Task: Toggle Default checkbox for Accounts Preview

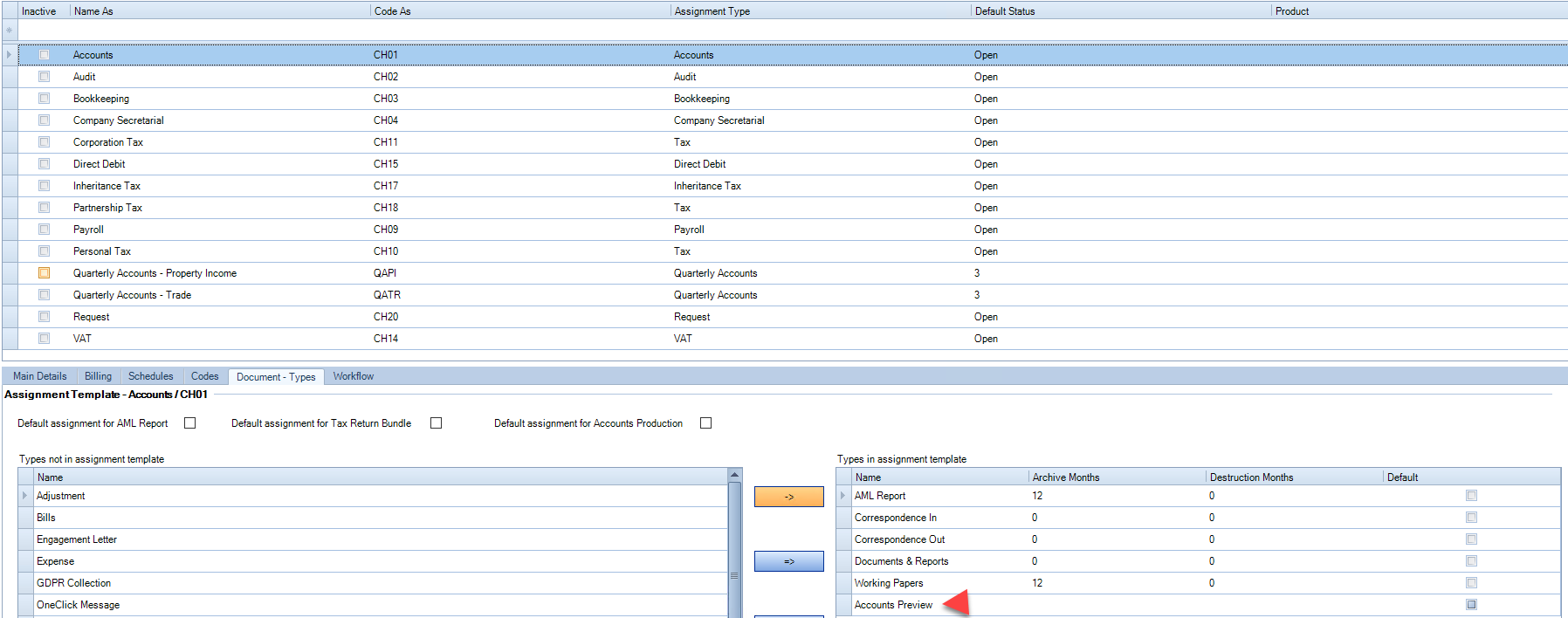Action: pos(1471,605)
